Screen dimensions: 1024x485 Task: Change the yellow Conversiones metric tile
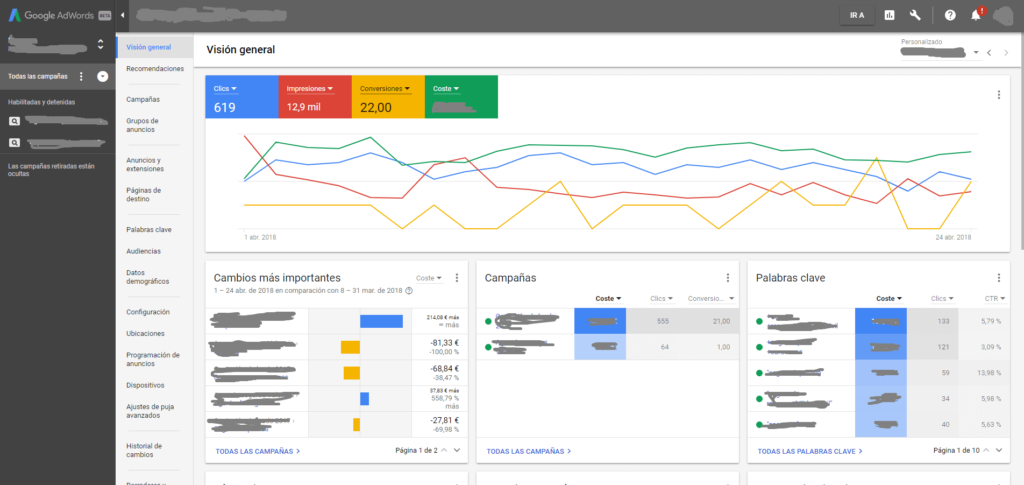(388, 97)
